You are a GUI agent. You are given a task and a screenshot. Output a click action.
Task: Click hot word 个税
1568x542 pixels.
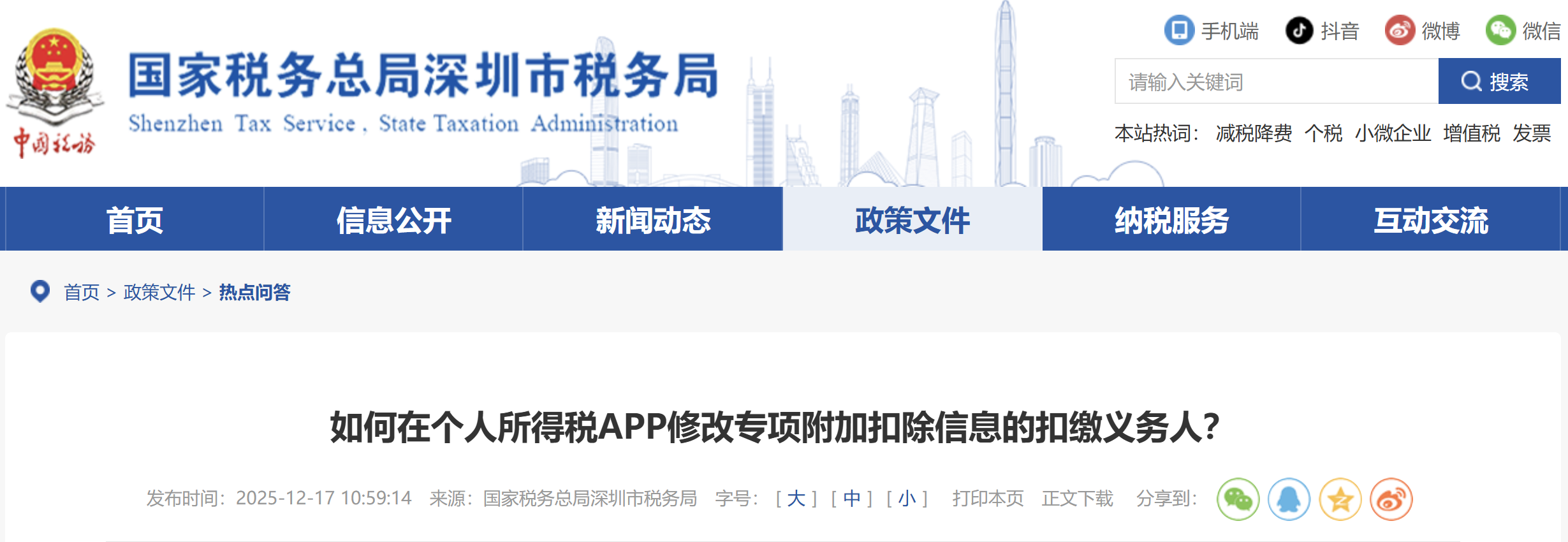[1323, 133]
